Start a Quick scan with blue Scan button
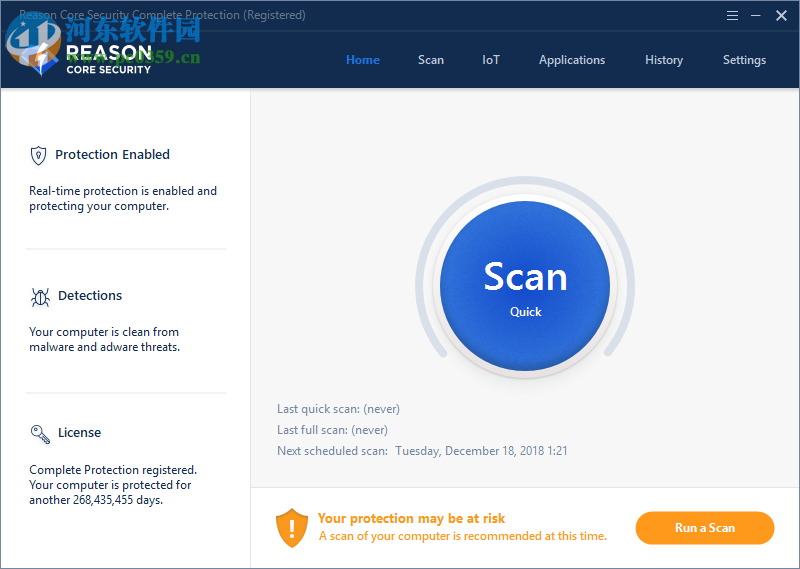800x569 pixels. tap(525, 286)
